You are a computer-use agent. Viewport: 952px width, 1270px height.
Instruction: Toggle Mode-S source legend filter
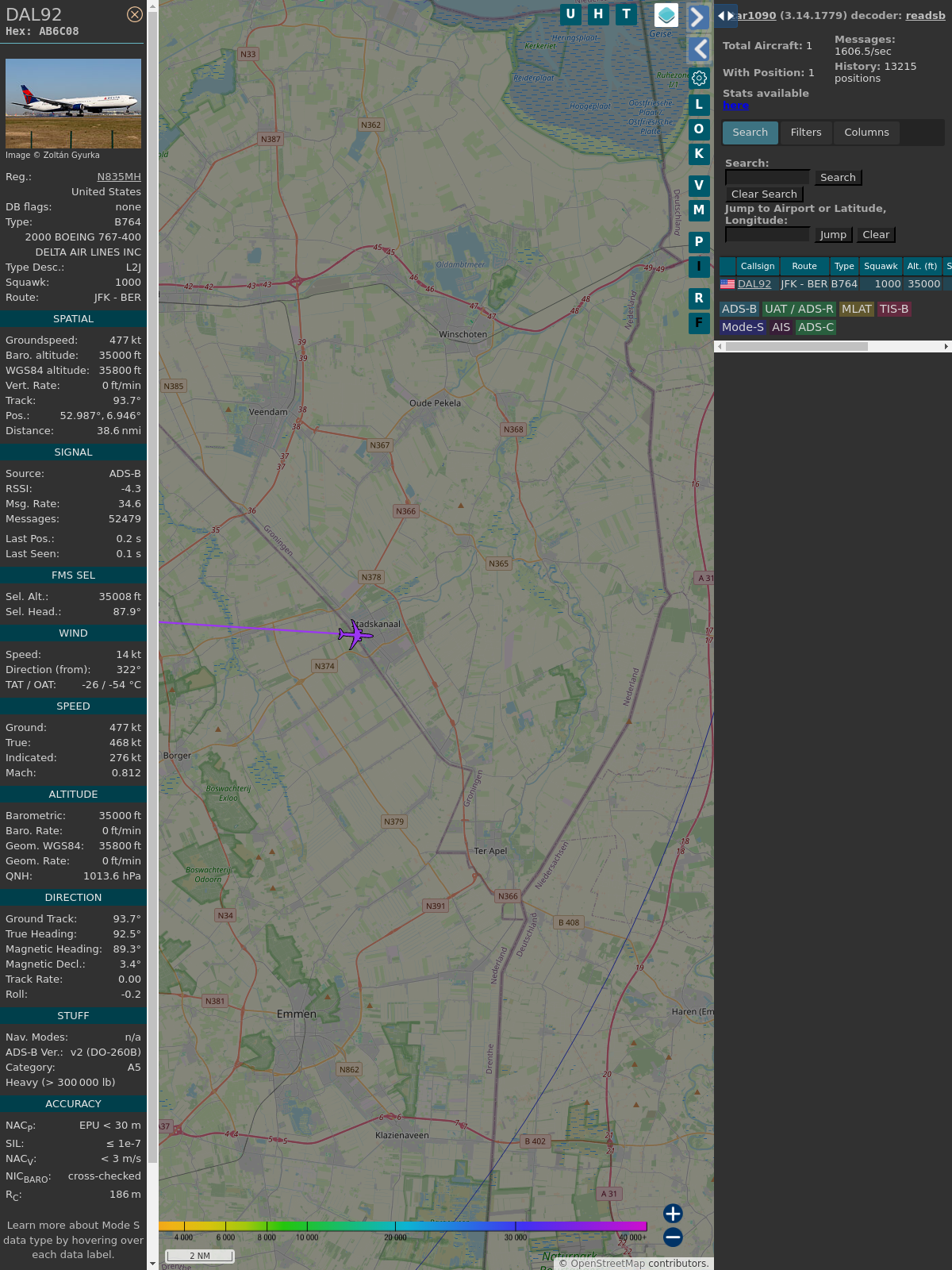click(x=743, y=327)
